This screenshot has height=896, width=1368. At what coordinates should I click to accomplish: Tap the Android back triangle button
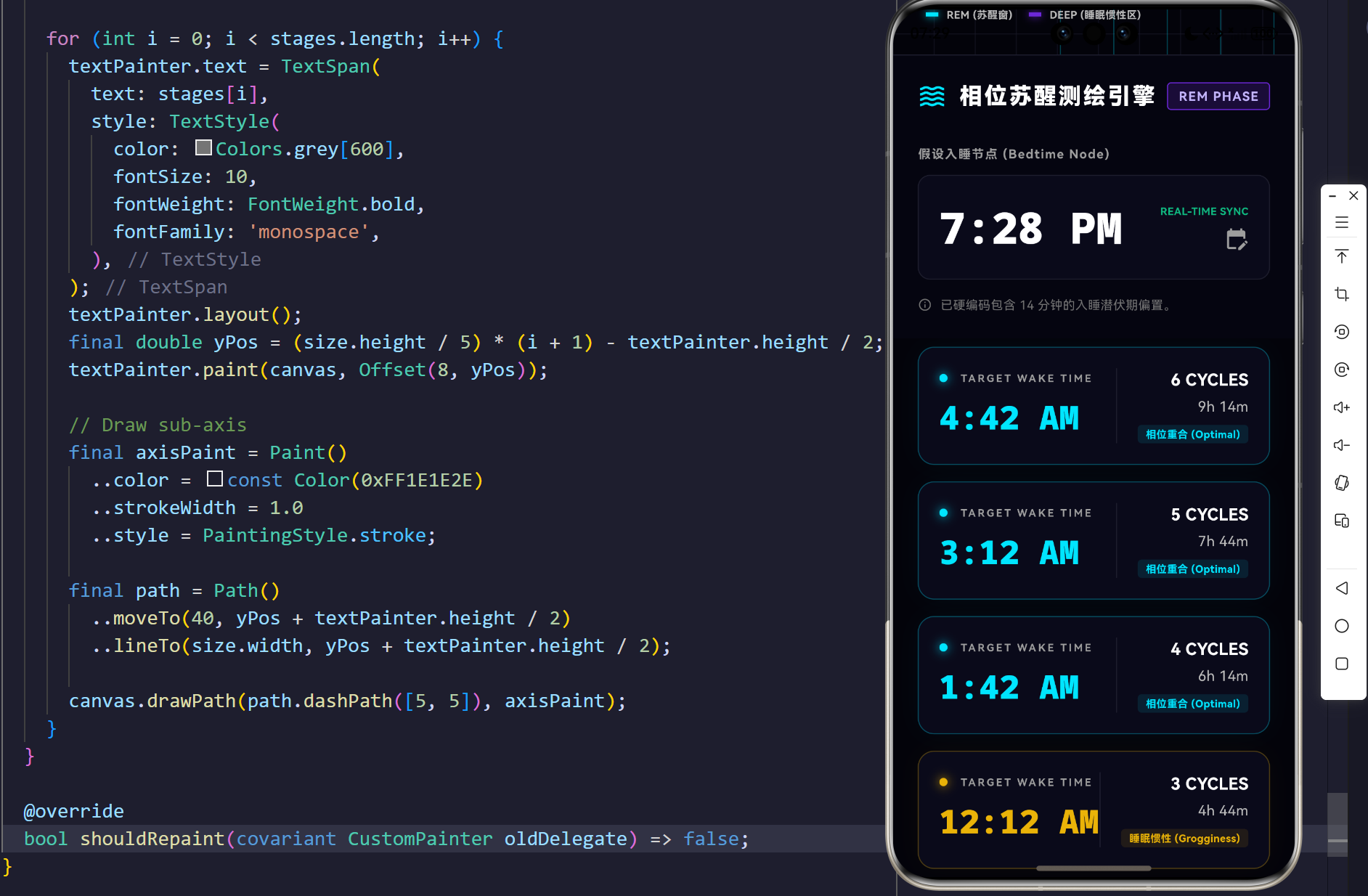click(1342, 588)
